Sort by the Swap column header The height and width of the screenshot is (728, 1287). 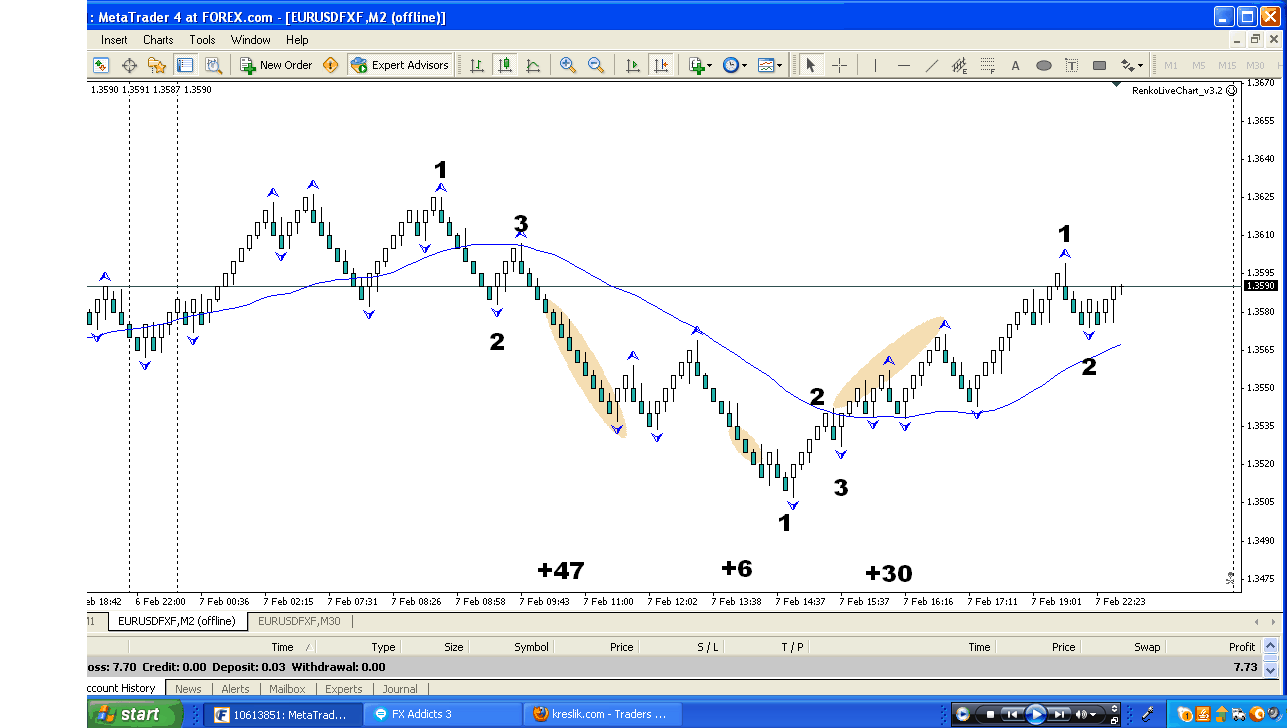pyautogui.click(x=1147, y=647)
